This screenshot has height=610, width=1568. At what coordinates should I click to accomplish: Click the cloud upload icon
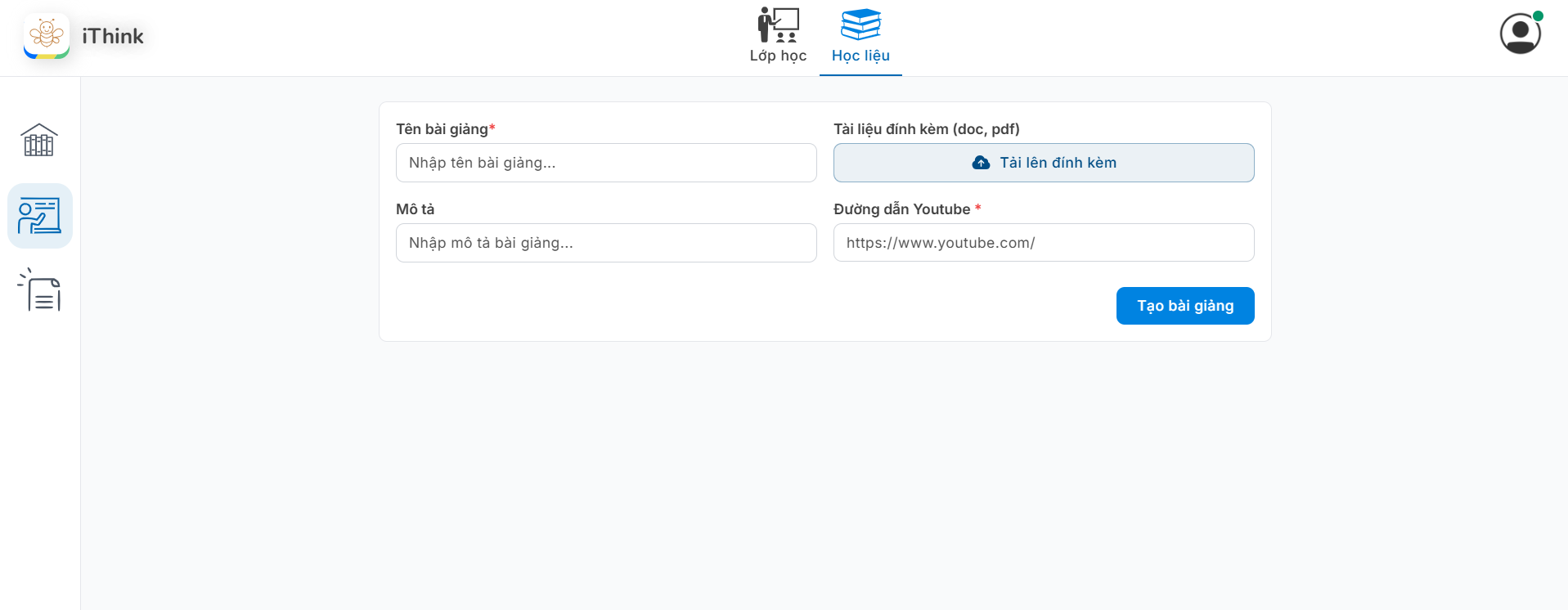pyautogui.click(x=981, y=163)
